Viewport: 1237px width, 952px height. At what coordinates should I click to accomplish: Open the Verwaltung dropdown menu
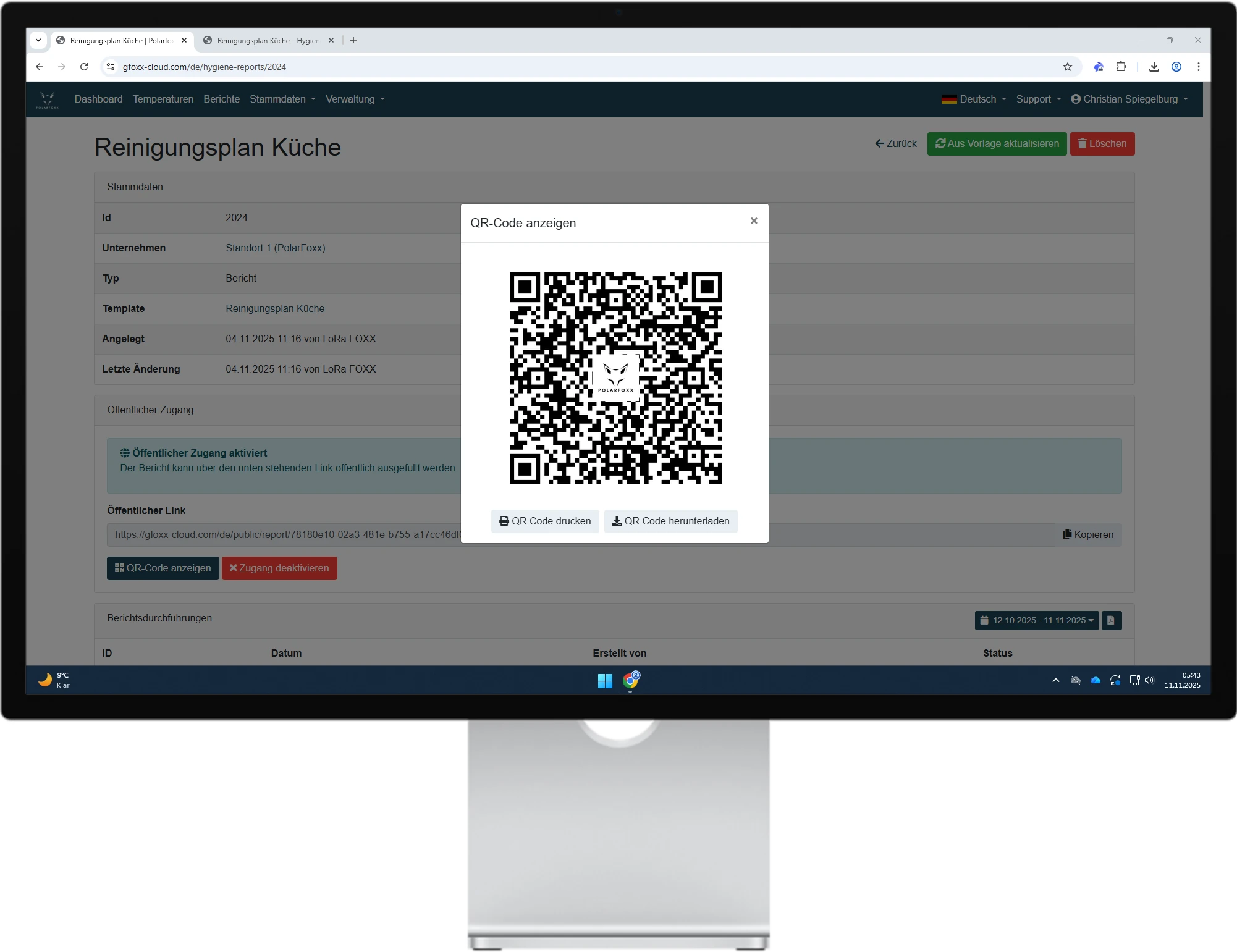[355, 99]
